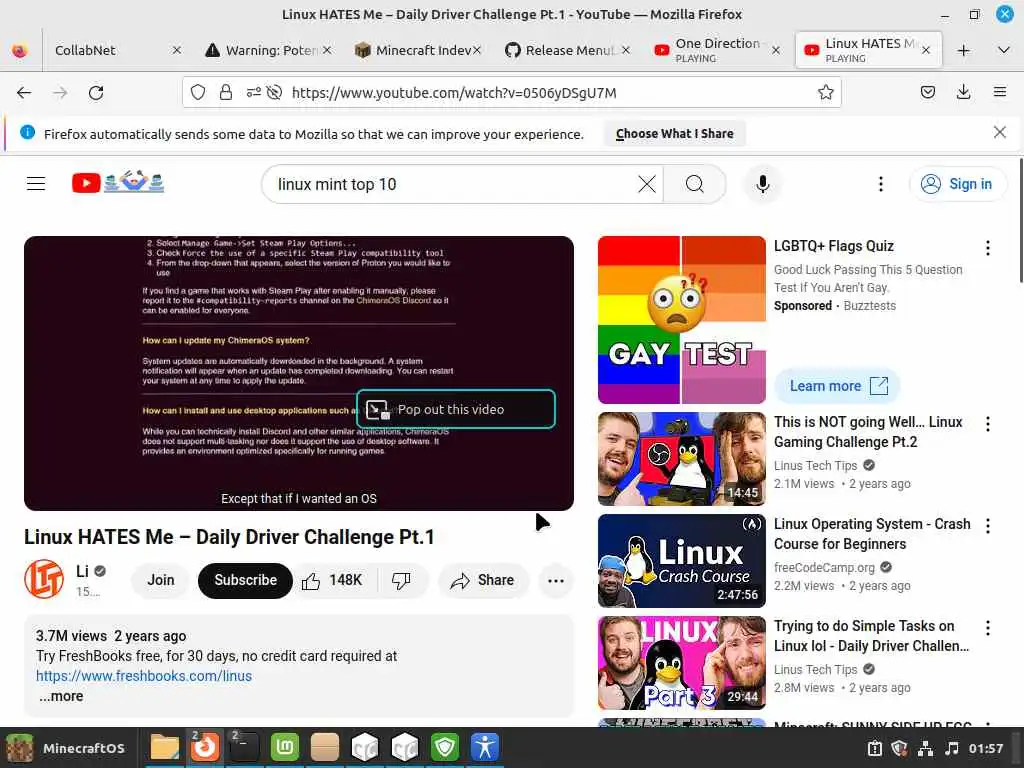
Task: Open the terminal from the taskbar
Action: tap(244, 748)
